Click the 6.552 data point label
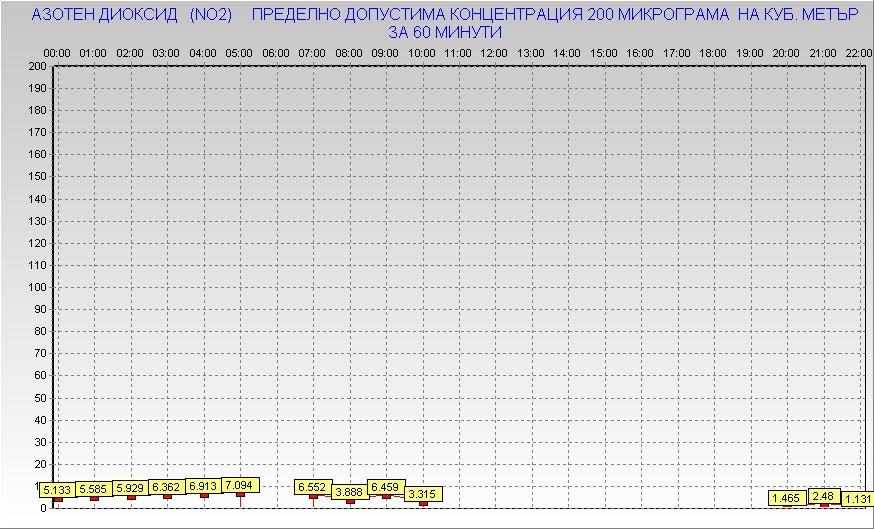This screenshot has height=529, width=874. [x=313, y=487]
